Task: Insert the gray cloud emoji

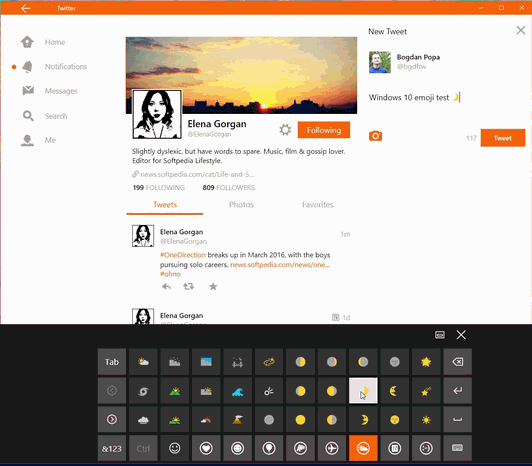Action: (x=143, y=420)
